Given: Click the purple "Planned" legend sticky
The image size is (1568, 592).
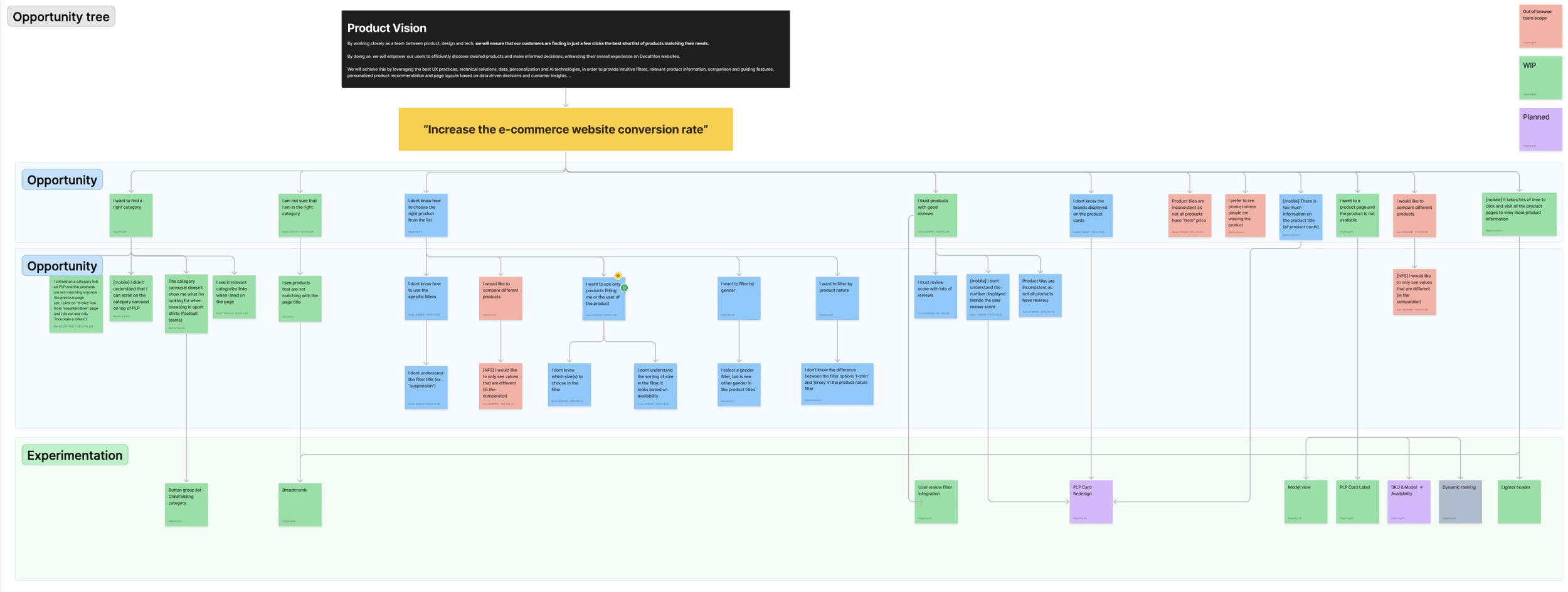Looking at the screenshot, I should [1540, 129].
